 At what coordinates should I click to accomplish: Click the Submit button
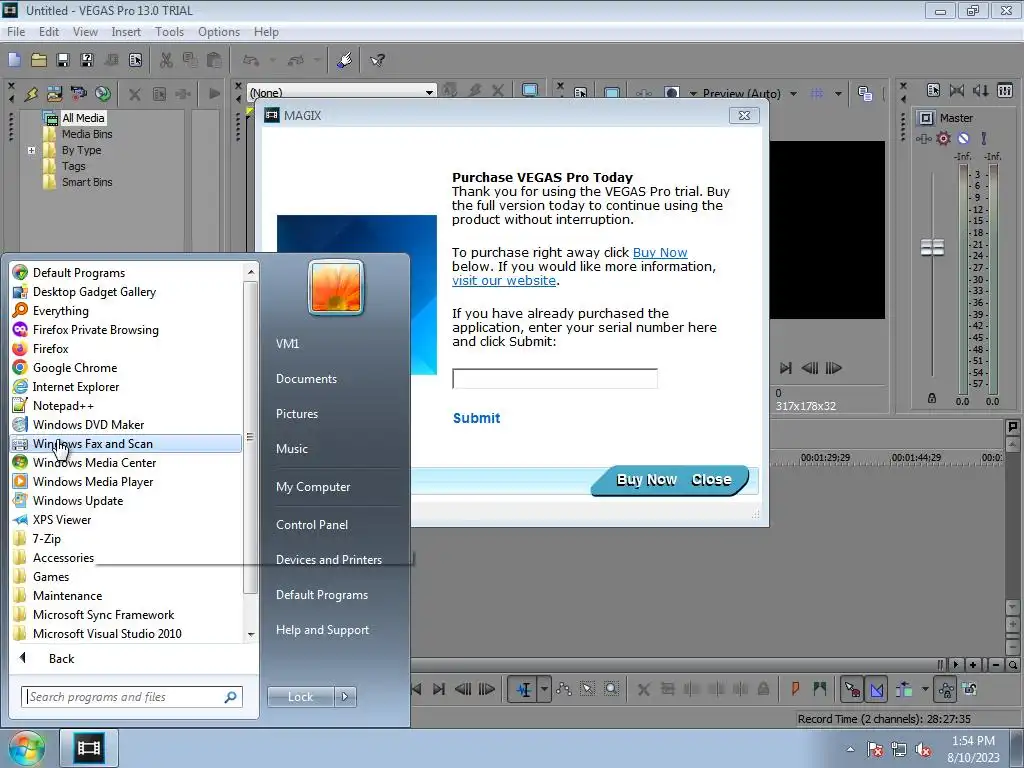point(476,418)
